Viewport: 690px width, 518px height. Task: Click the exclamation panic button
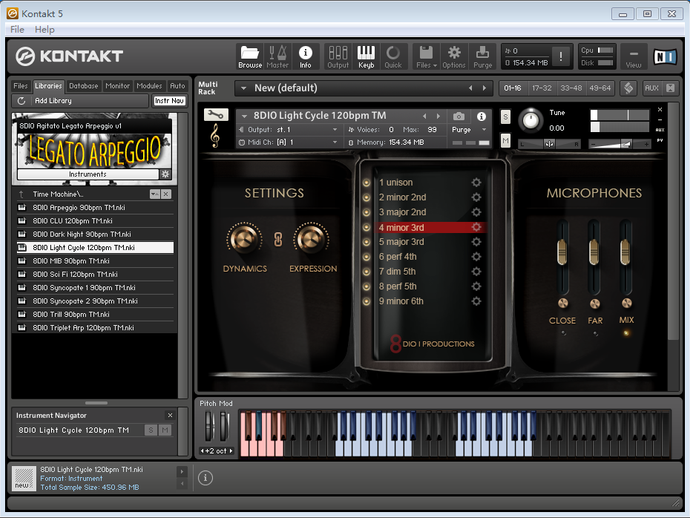point(561,56)
